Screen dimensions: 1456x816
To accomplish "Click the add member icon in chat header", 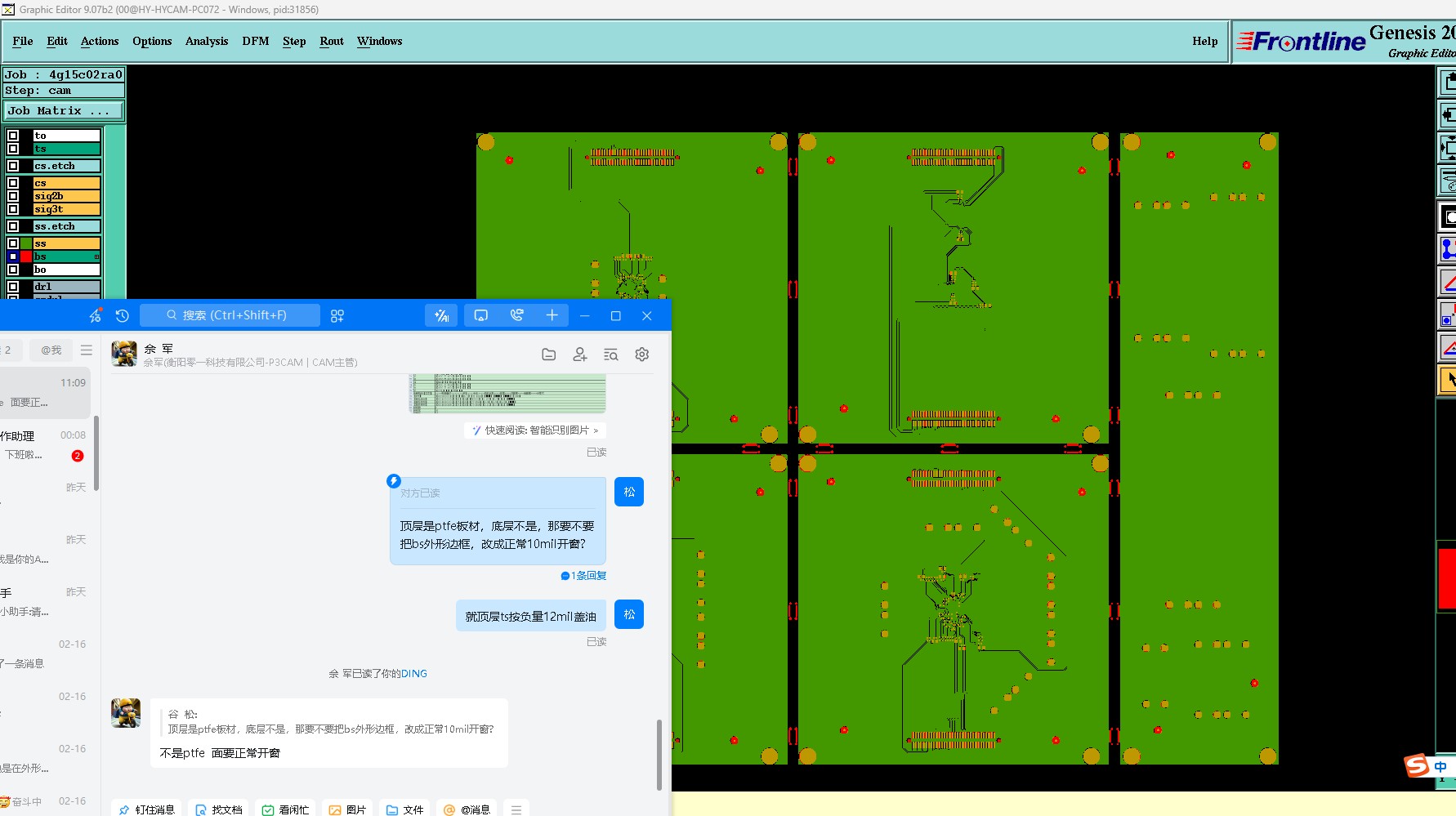I will pyautogui.click(x=580, y=354).
